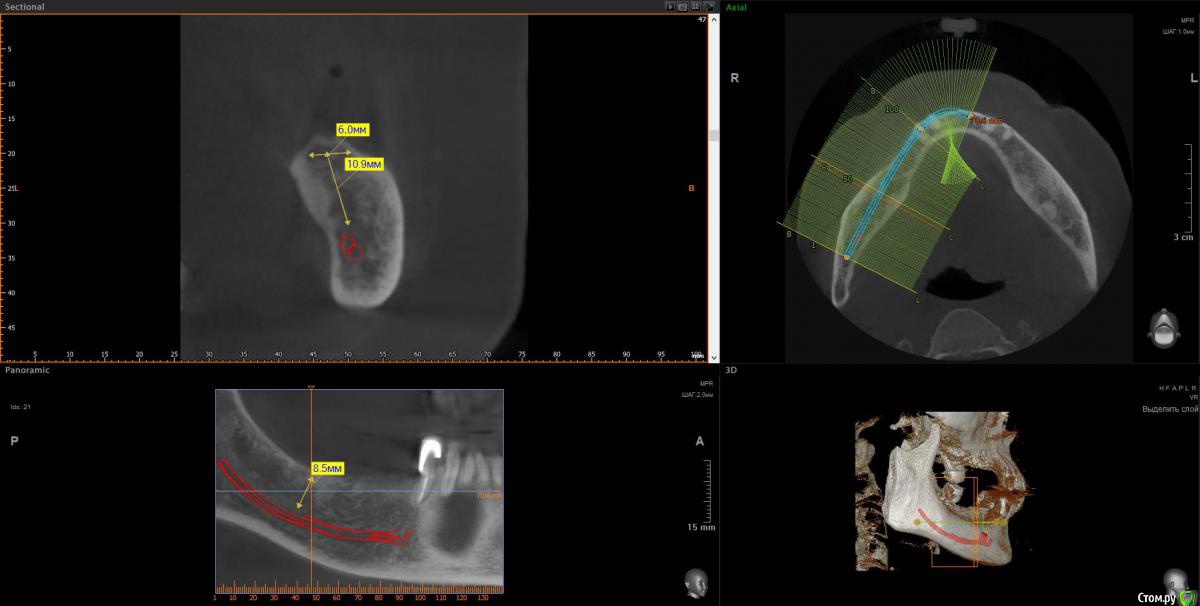This screenshot has width=1200, height=606.
Task: Click the head orientation icon in Panoramic view
Action: click(x=694, y=580)
